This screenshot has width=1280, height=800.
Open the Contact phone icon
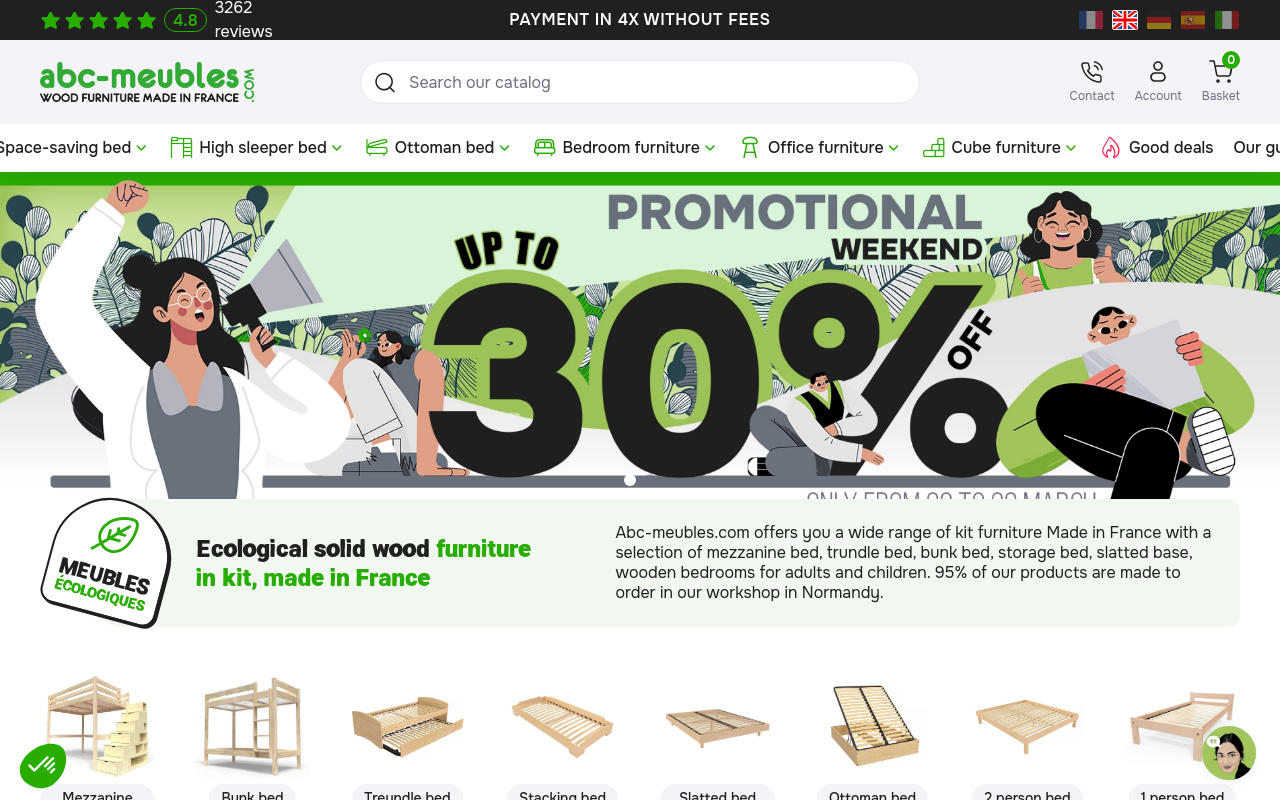1091,72
